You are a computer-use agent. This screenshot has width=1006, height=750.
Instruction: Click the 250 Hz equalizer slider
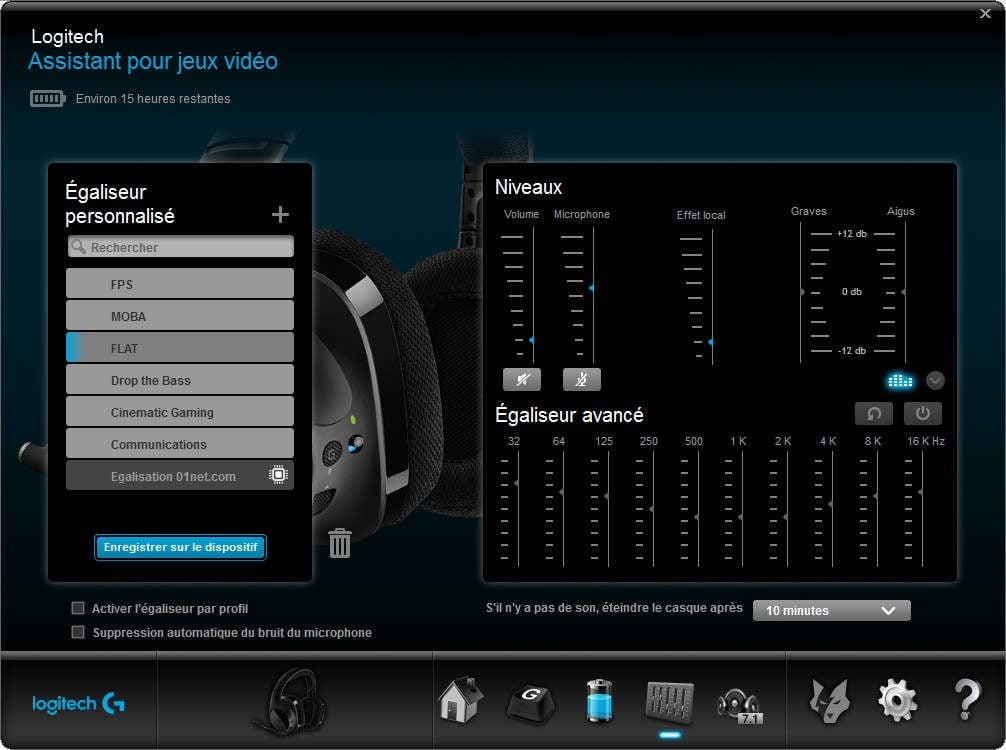(652, 509)
